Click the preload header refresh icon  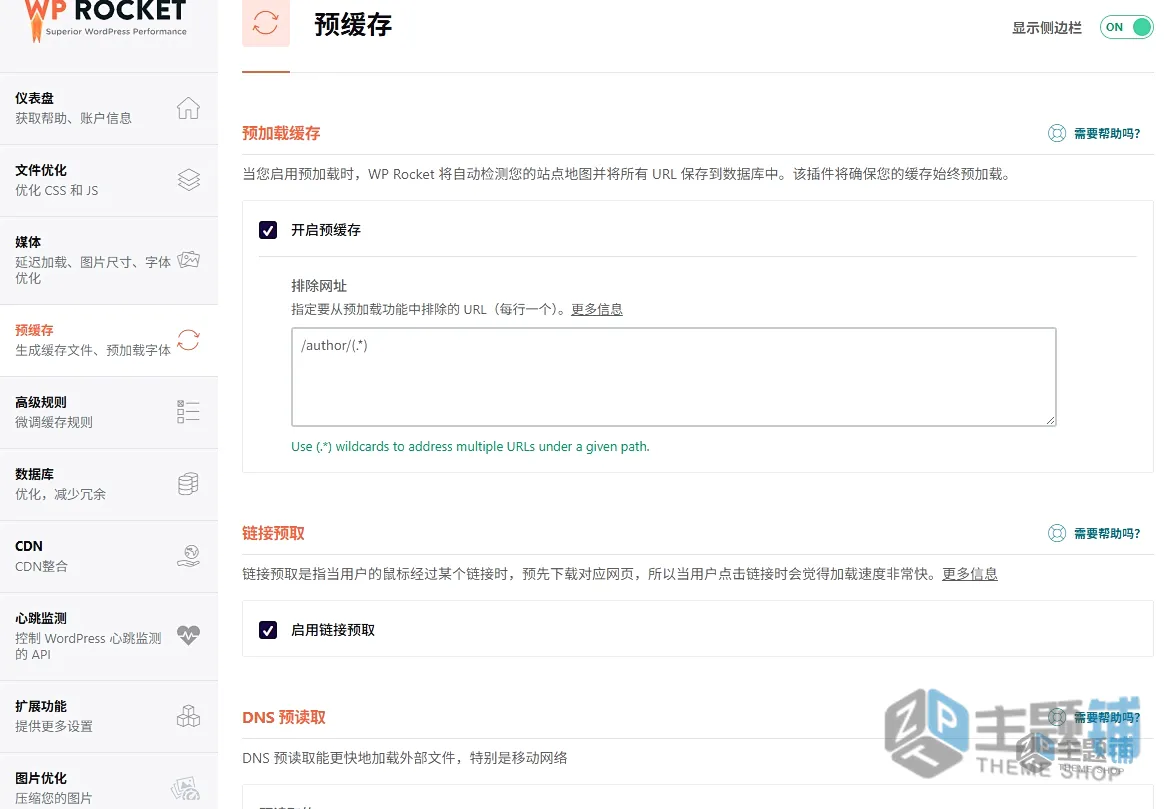(x=266, y=23)
